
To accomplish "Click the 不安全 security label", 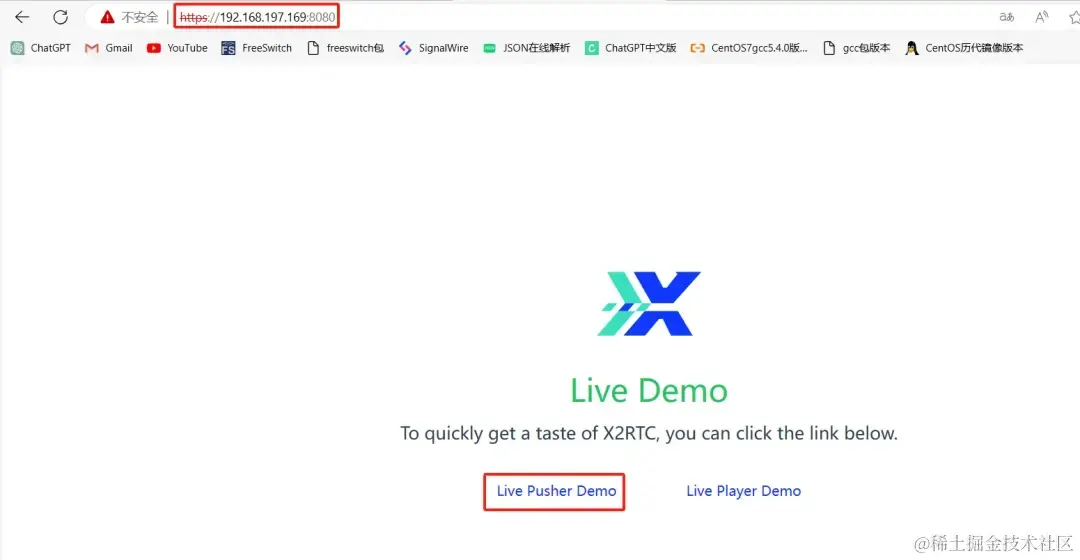I will 140,17.
